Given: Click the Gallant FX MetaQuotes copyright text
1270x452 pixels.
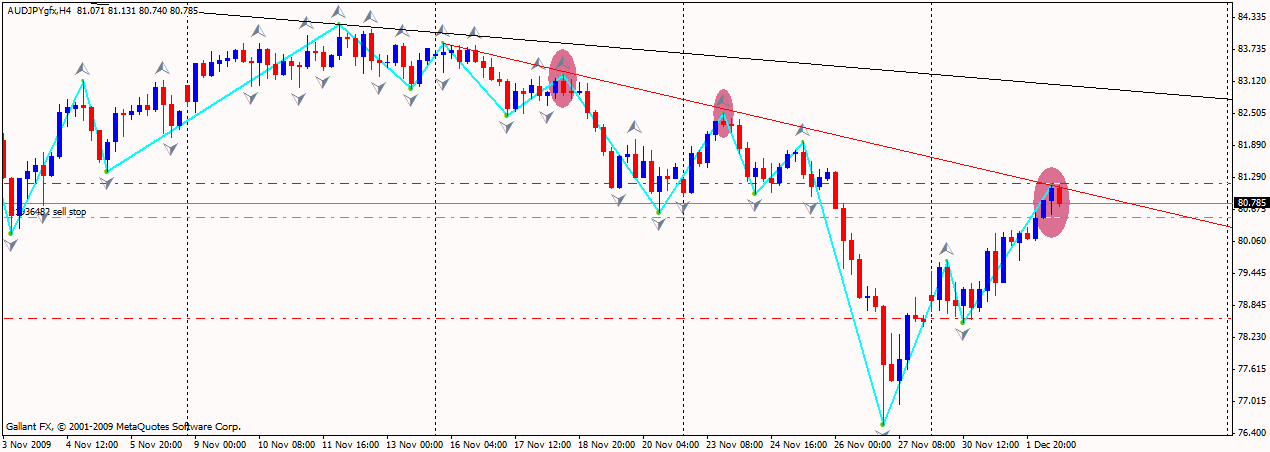Looking at the screenshot, I should pyautogui.click(x=122, y=424).
